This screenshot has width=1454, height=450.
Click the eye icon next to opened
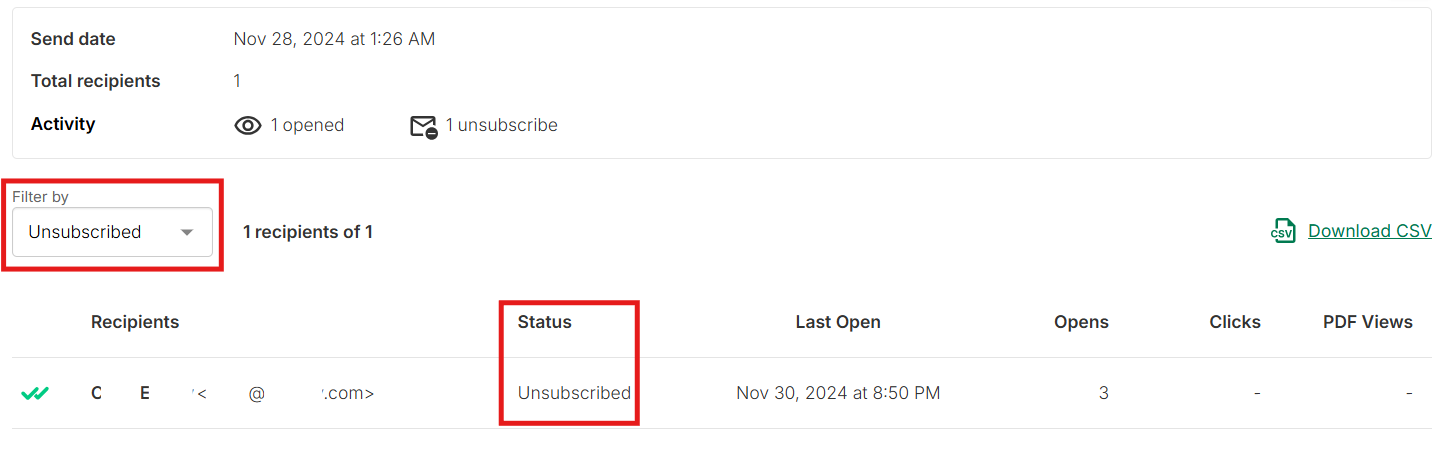(x=247, y=126)
